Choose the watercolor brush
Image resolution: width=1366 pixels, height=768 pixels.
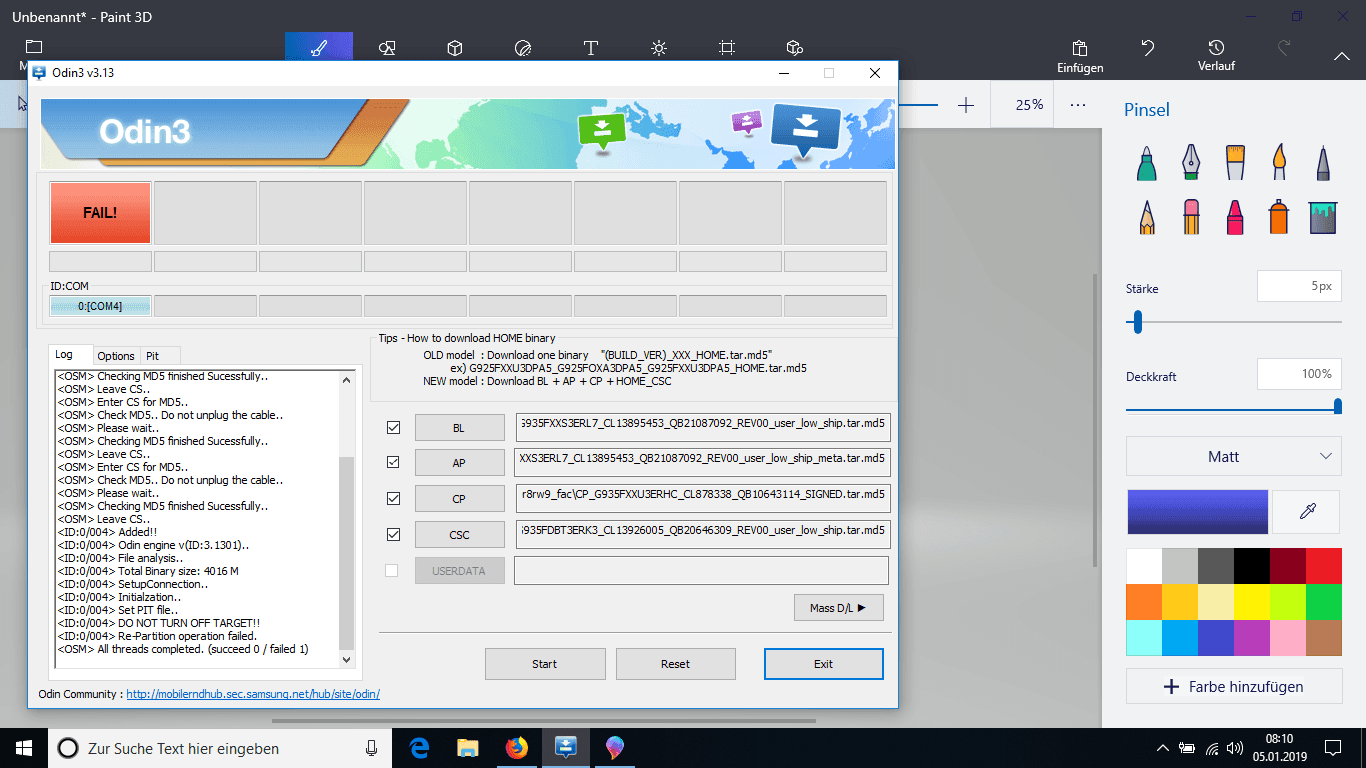click(x=1279, y=163)
